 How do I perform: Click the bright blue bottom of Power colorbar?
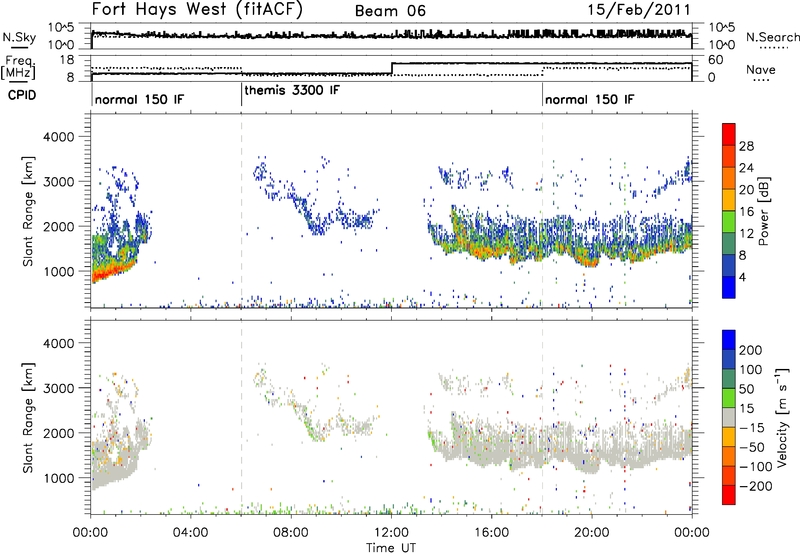click(x=729, y=287)
